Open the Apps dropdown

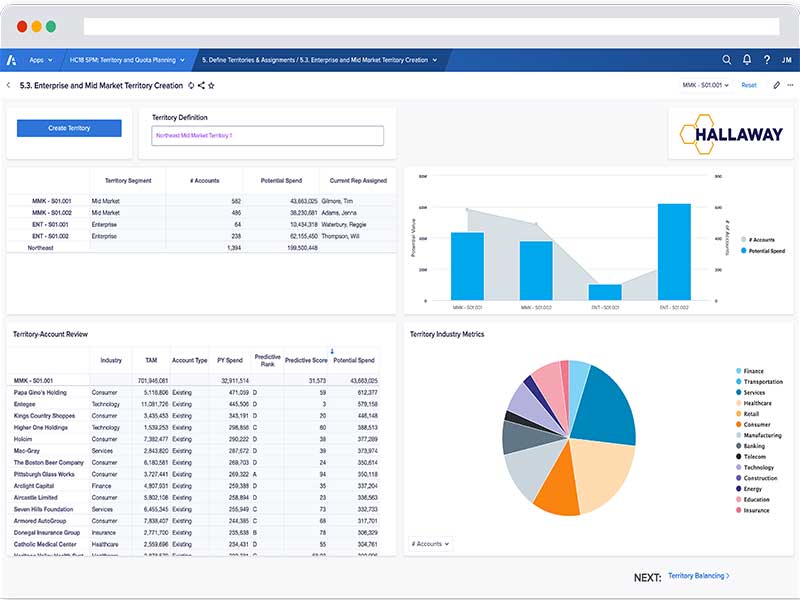pyautogui.click(x=39, y=60)
